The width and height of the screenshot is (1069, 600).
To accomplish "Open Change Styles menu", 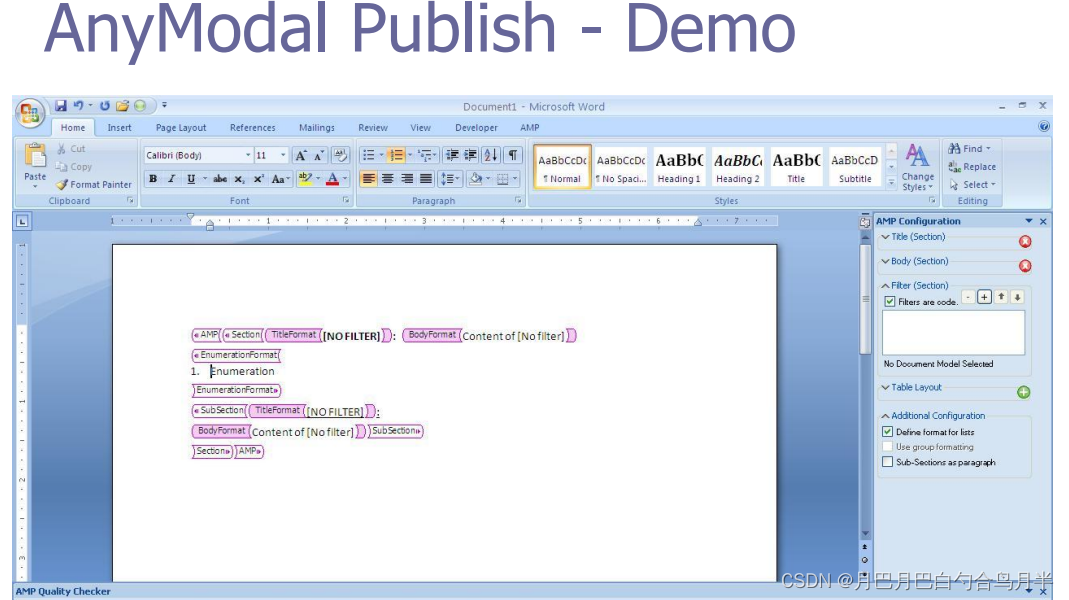I will (918, 168).
